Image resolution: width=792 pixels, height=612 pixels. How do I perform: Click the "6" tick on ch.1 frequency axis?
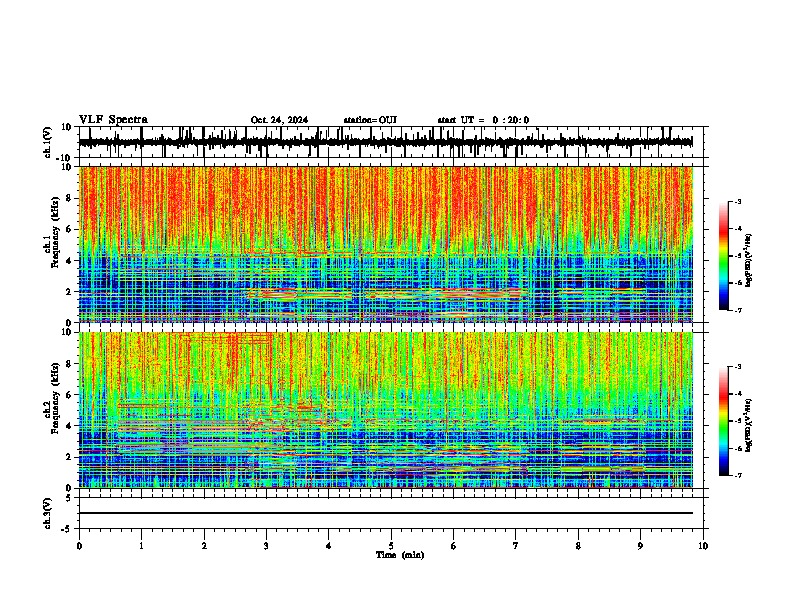69,229
